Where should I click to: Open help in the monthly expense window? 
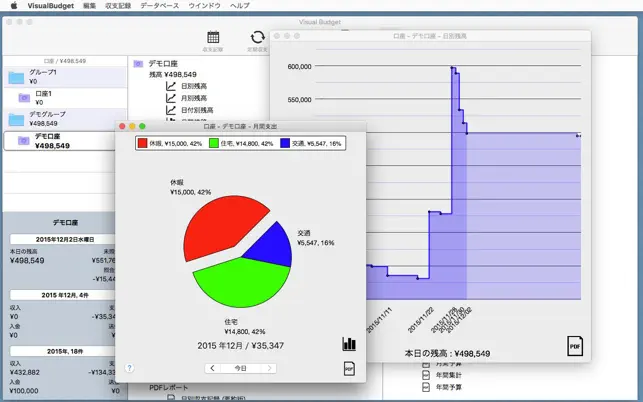click(129, 368)
